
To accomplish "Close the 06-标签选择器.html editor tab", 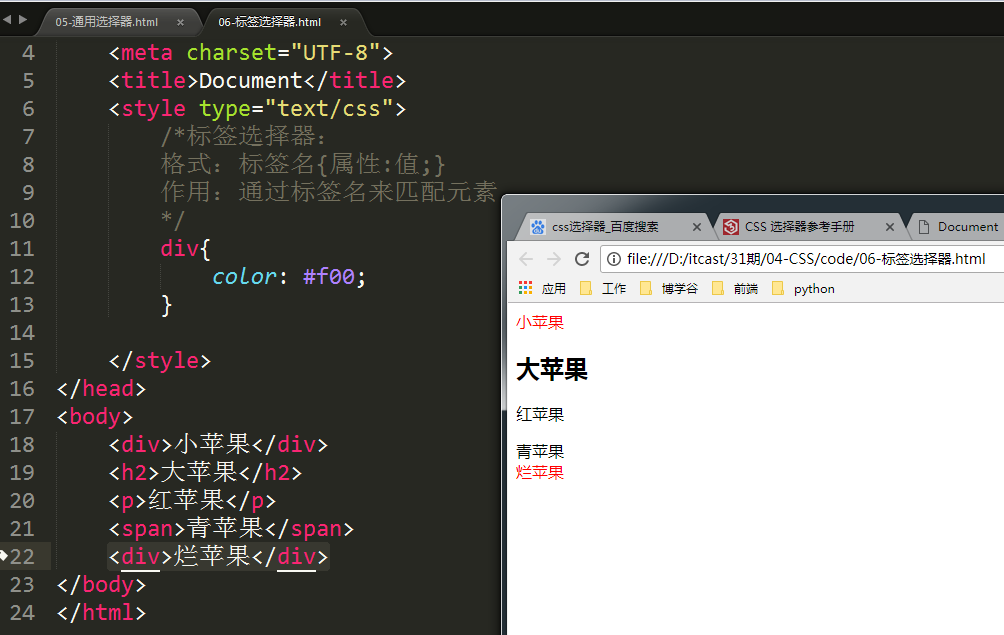I will click(343, 22).
